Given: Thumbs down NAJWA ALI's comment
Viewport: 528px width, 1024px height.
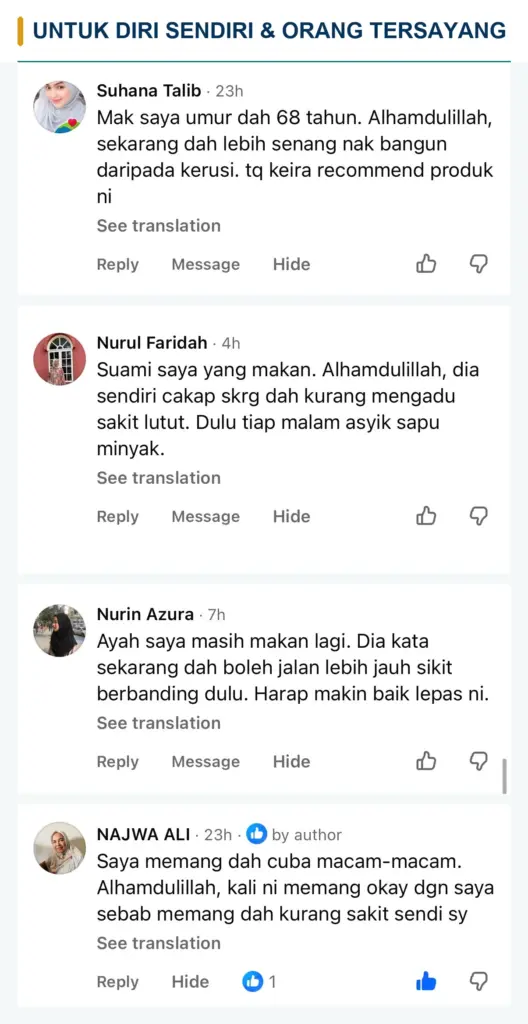Looking at the screenshot, I should click(x=480, y=981).
